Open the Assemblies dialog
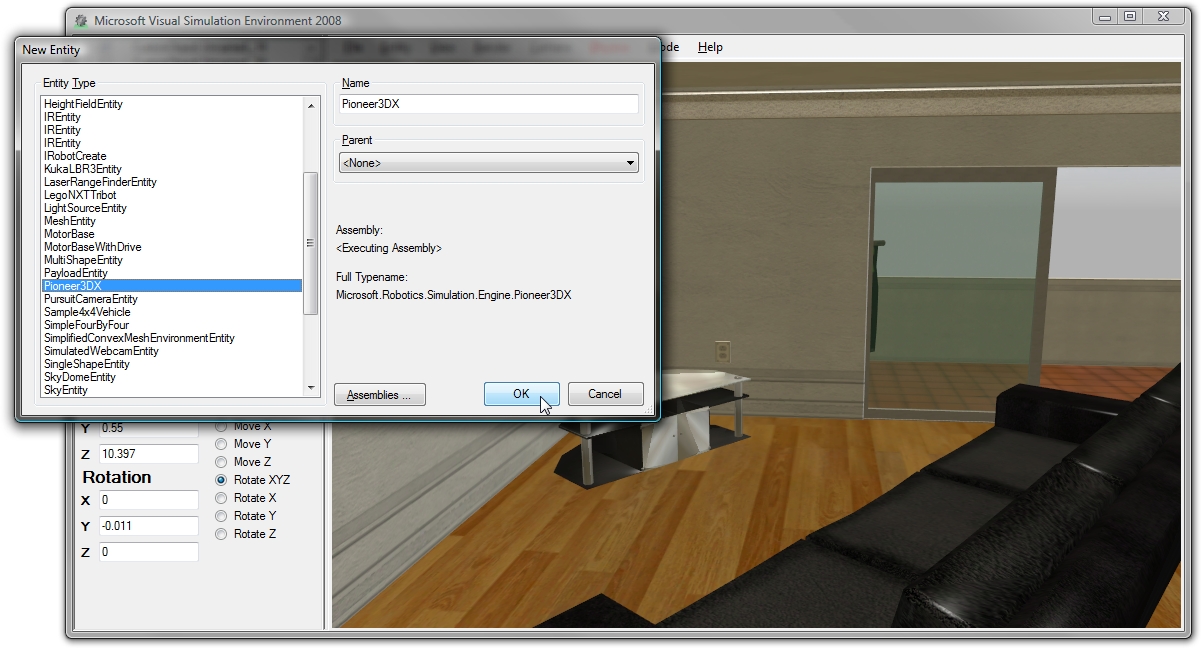Viewport: 1201px width, 648px height. point(379,394)
